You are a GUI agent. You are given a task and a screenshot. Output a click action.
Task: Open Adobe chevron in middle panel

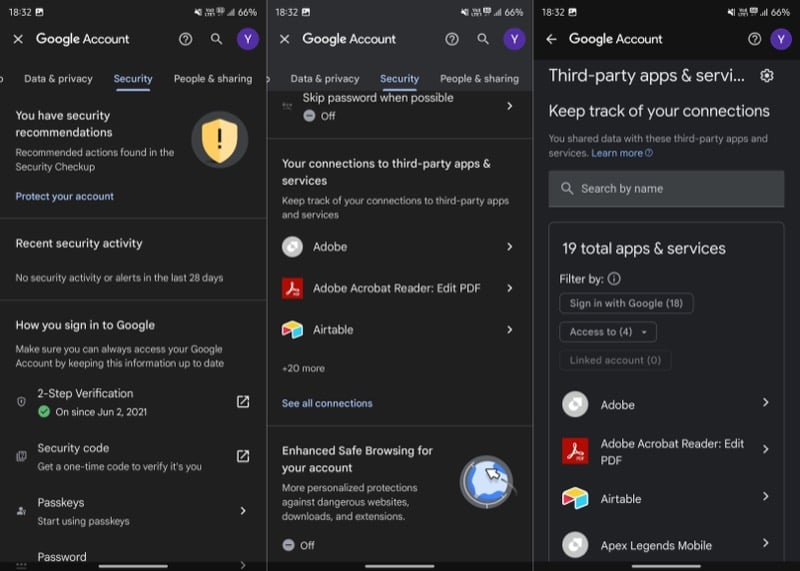click(510, 247)
